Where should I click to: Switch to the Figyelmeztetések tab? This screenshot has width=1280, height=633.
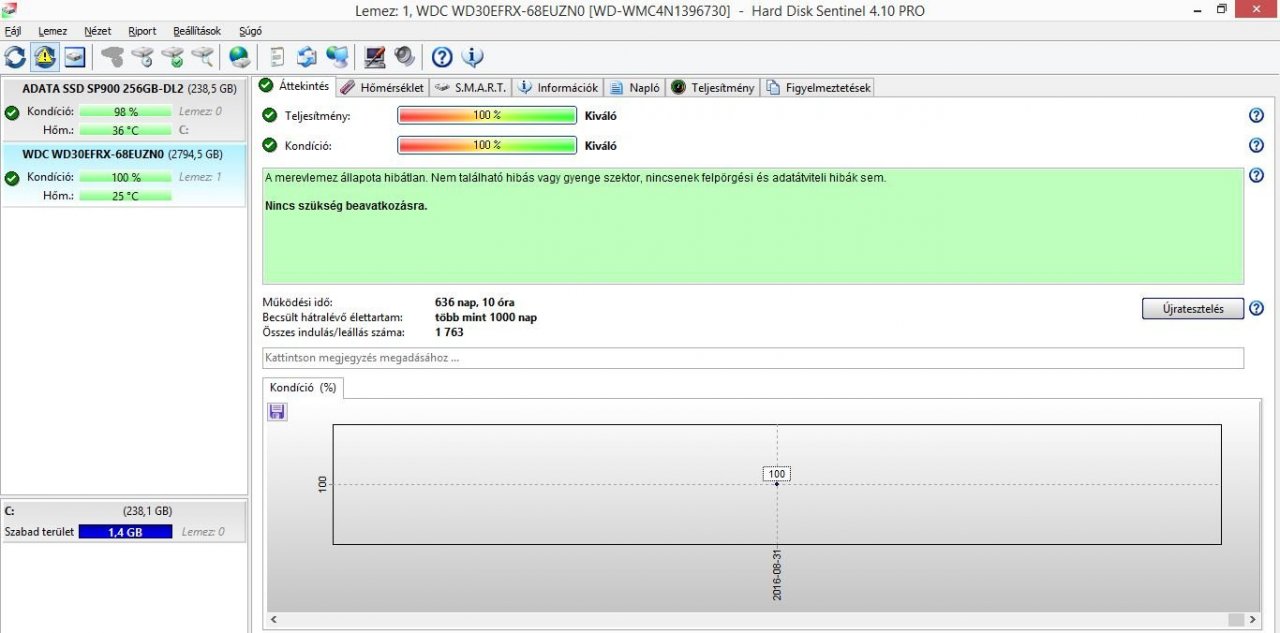point(819,88)
